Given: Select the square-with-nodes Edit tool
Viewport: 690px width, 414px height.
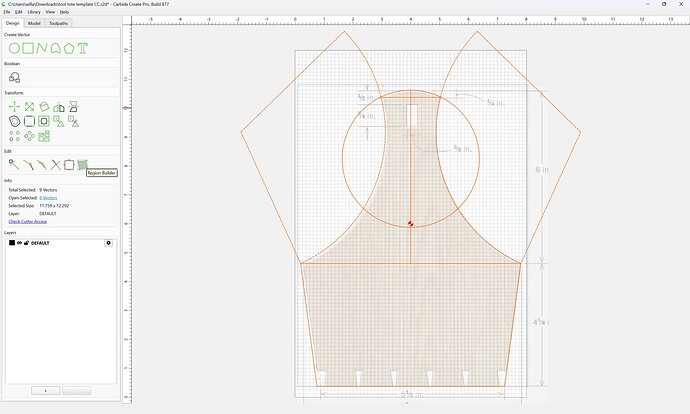Looking at the screenshot, I should point(69,165).
